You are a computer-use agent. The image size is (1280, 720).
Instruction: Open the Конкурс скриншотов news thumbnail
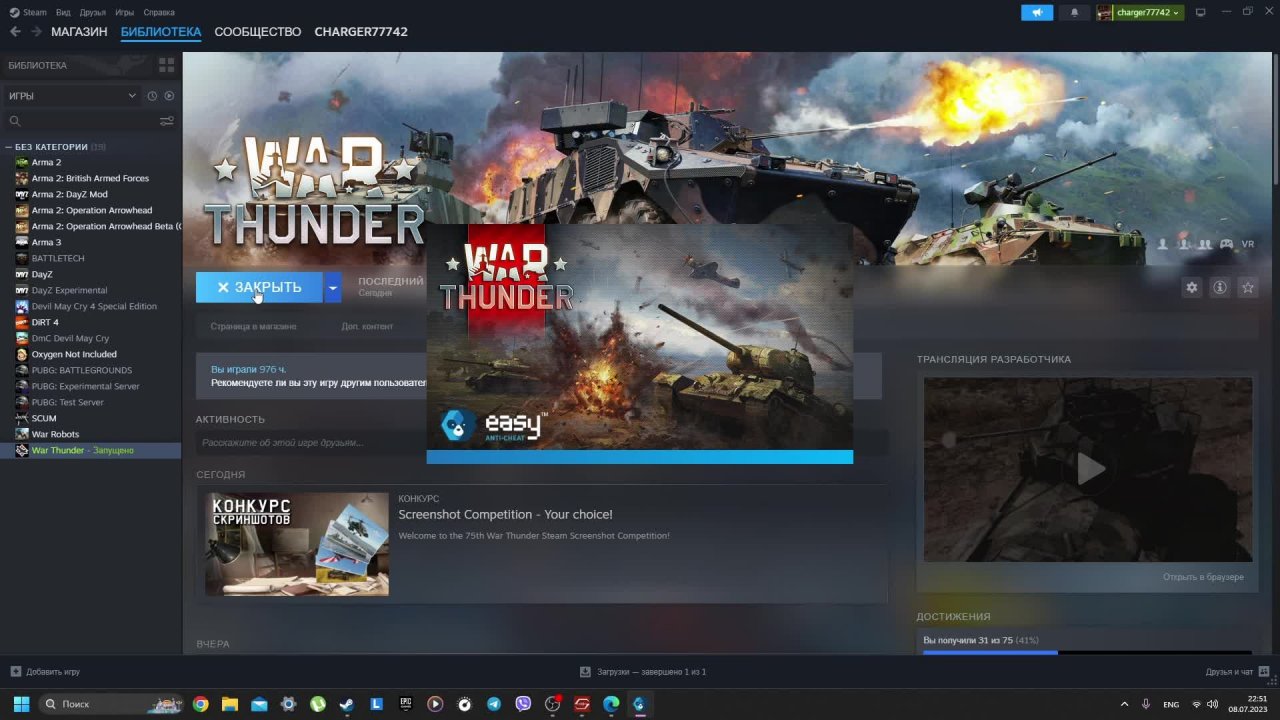click(297, 544)
